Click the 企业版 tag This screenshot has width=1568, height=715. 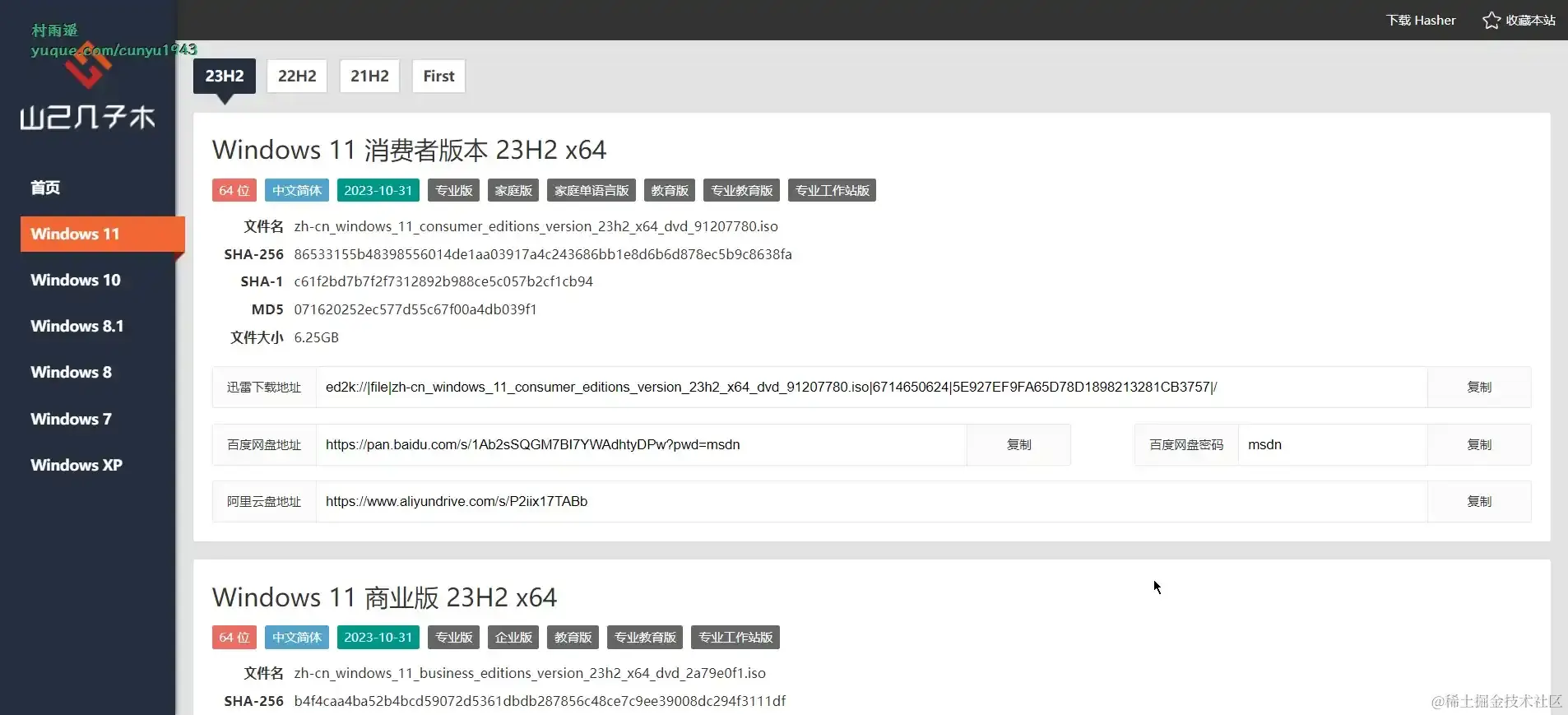click(x=513, y=637)
